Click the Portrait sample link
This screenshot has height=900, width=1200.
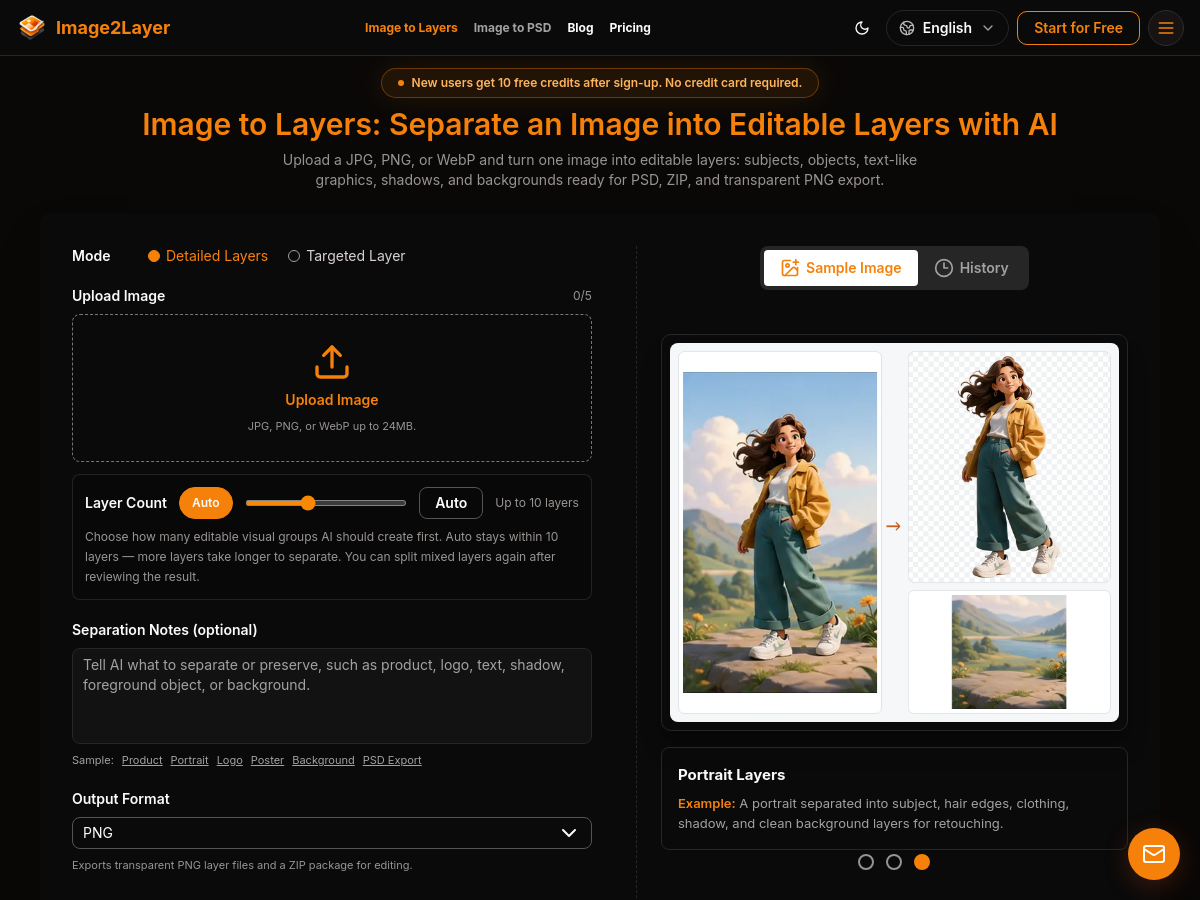(190, 760)
